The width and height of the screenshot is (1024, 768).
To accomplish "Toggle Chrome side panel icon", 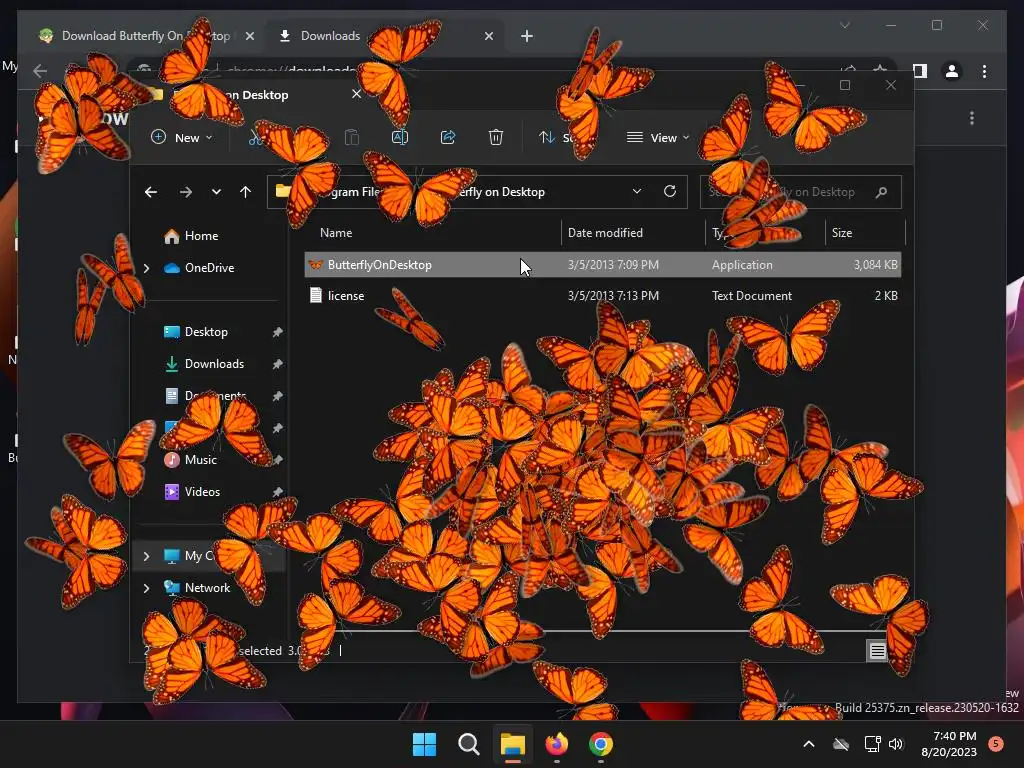I will tap(920, 71).
